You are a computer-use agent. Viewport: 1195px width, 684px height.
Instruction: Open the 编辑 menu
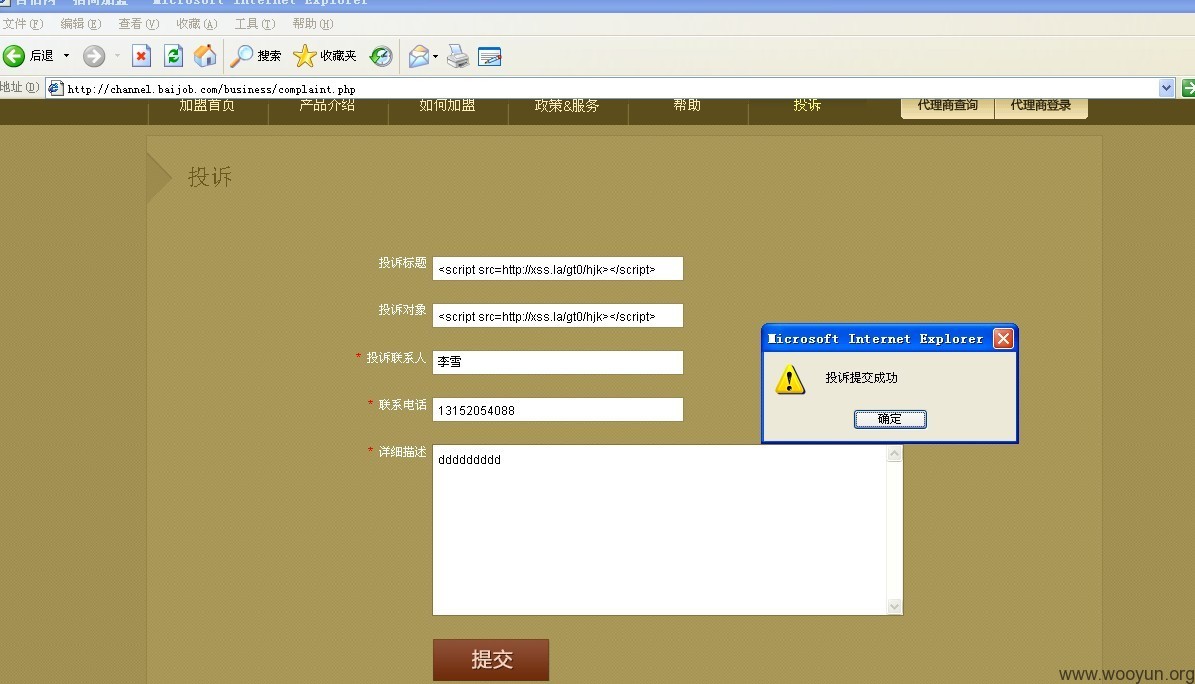81,24
